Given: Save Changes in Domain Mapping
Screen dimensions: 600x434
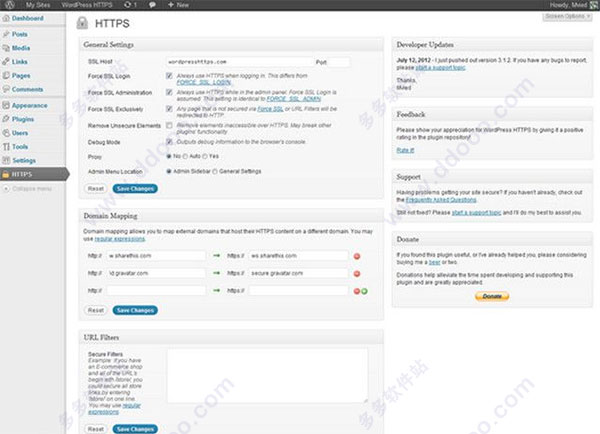Looking at the screenshot, I should tap(135, 310).
